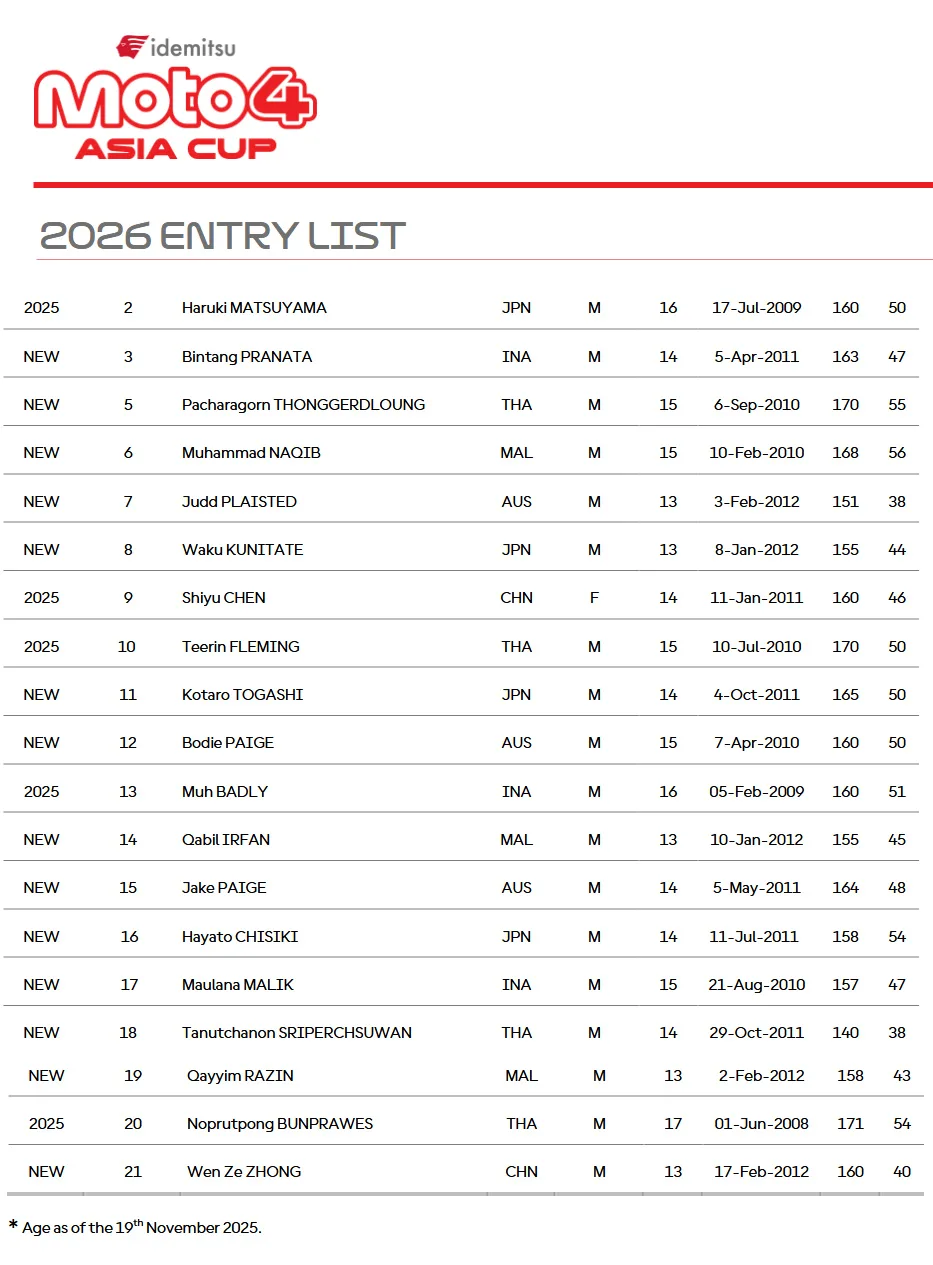Click Noprutpong BUNPRAWES birth date 01-Jun-2008
The height and width of the screenshot is (1265, 933).
tap(761, 1124)
